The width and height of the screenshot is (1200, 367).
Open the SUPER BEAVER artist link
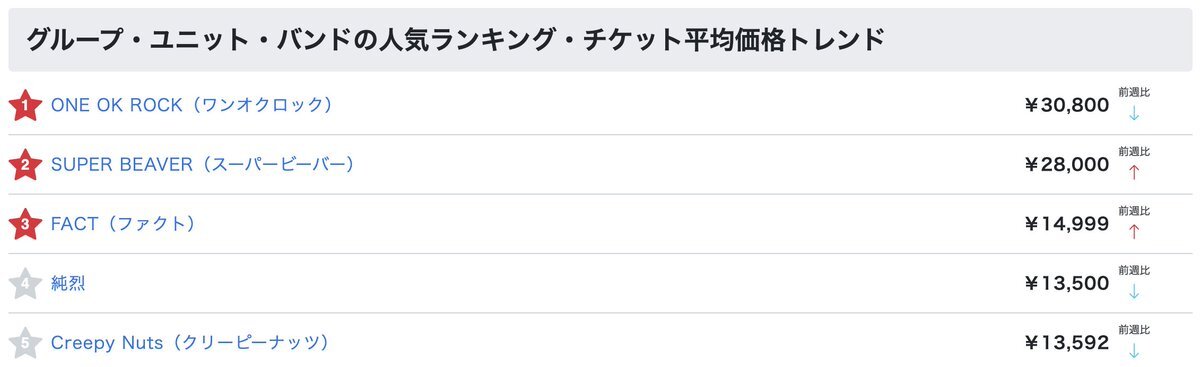(x=203, y=164)
